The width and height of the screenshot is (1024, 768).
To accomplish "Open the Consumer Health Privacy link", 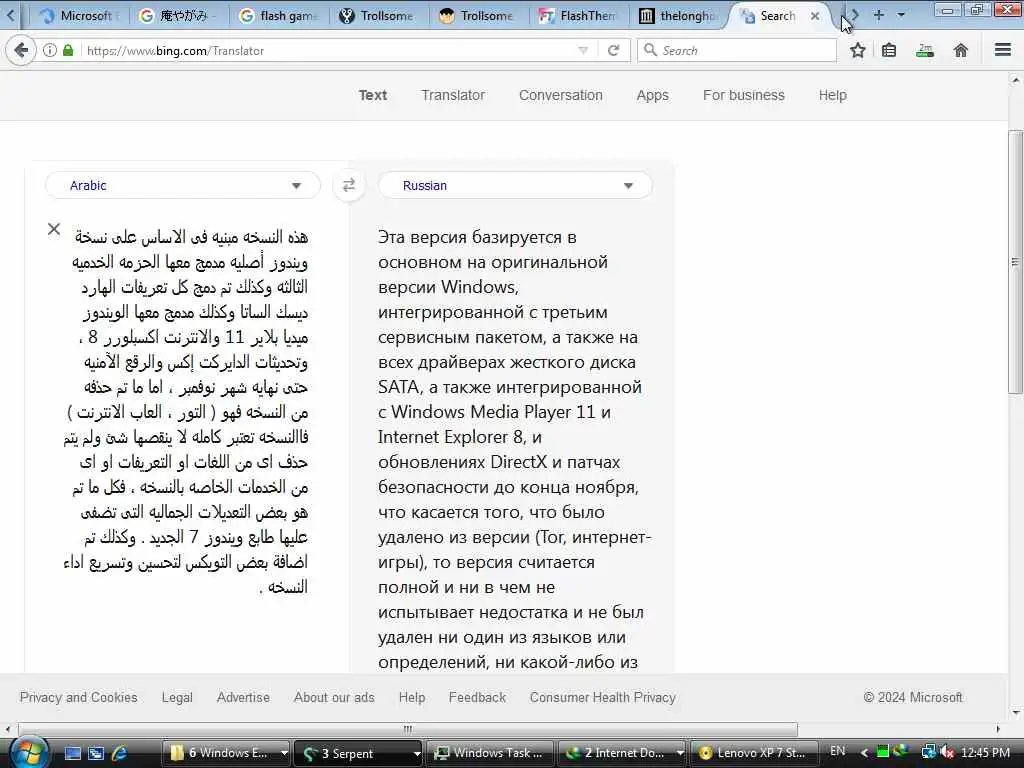I will click(x=602, y=697).
